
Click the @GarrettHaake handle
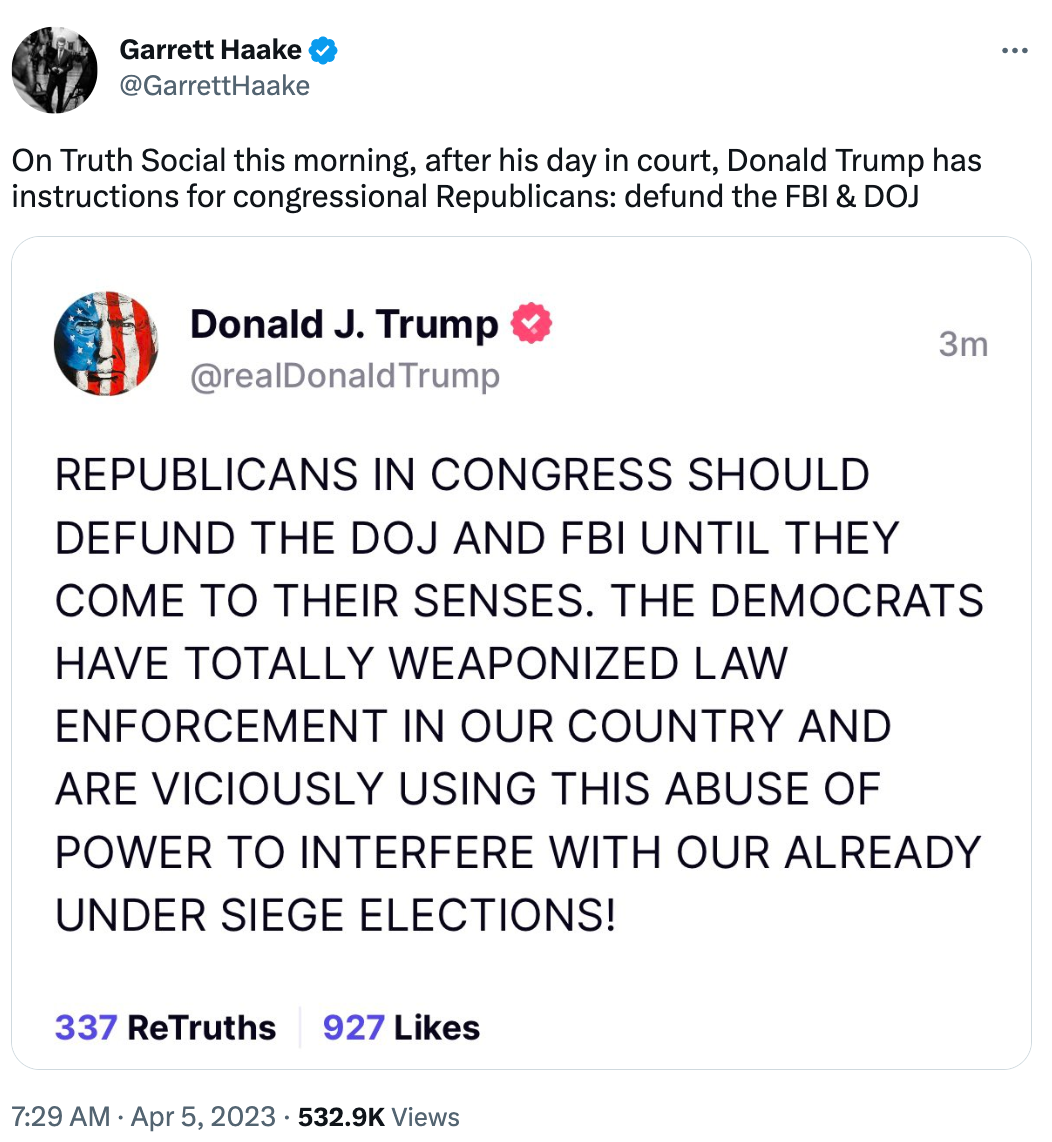click(x=214, y=86)
